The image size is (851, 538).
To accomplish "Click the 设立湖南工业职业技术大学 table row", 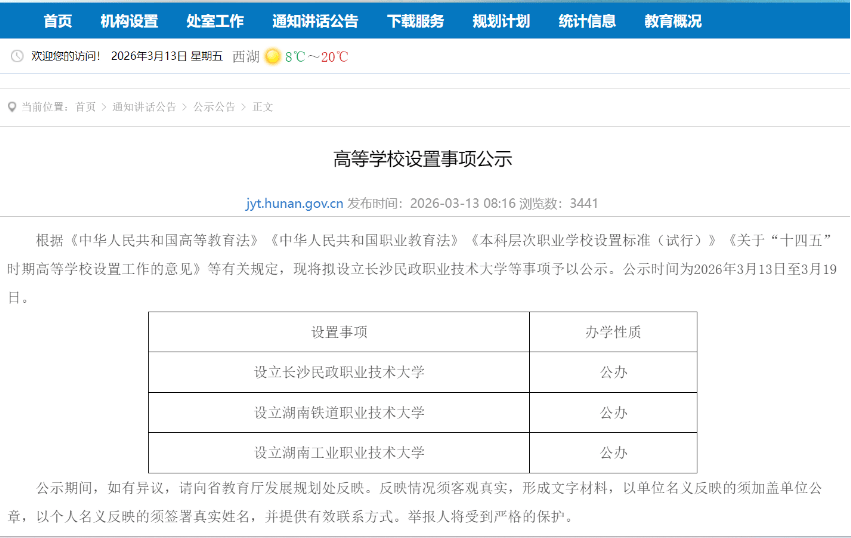I will coord(339,452).
